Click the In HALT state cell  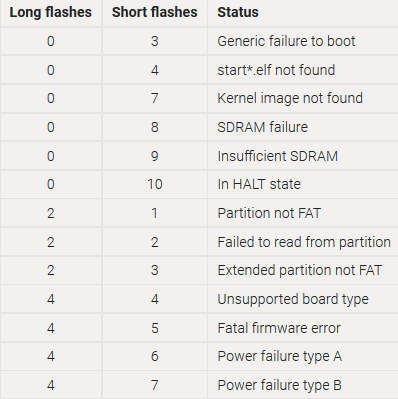click(x=259, y=184)
